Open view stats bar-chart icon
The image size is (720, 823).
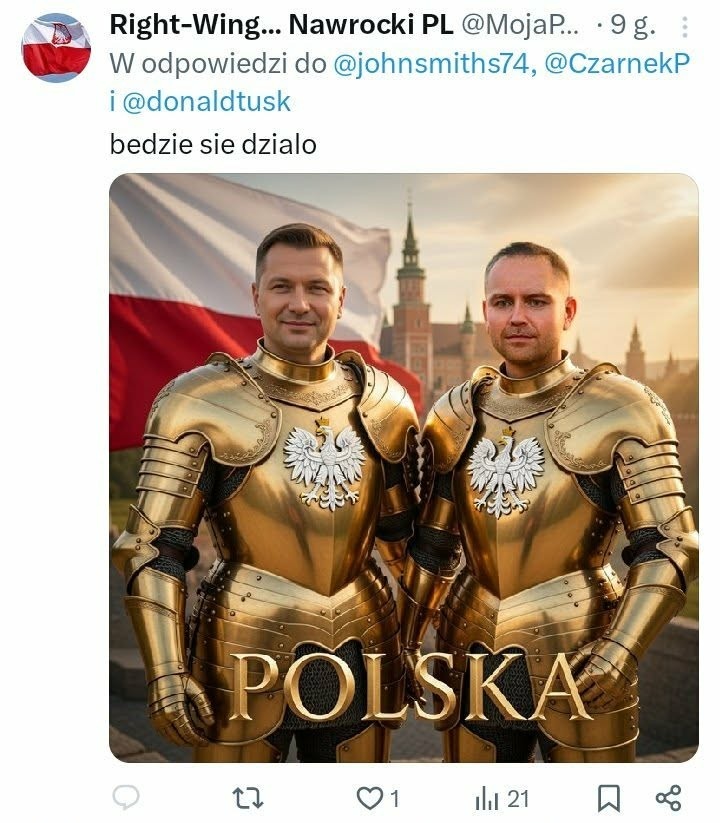point(486,799)
